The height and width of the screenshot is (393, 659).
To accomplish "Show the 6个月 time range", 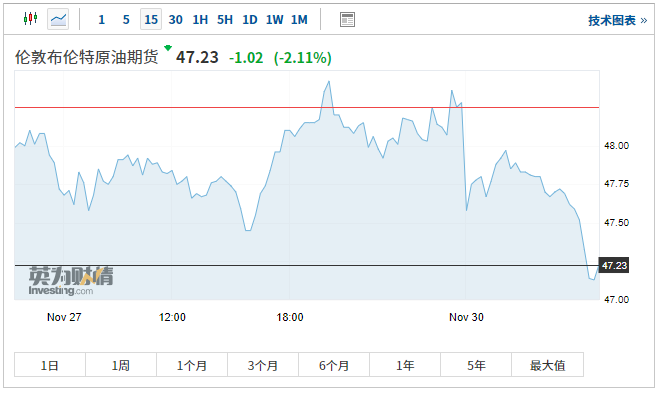I will pyautogui.click(x=334, y=365).
